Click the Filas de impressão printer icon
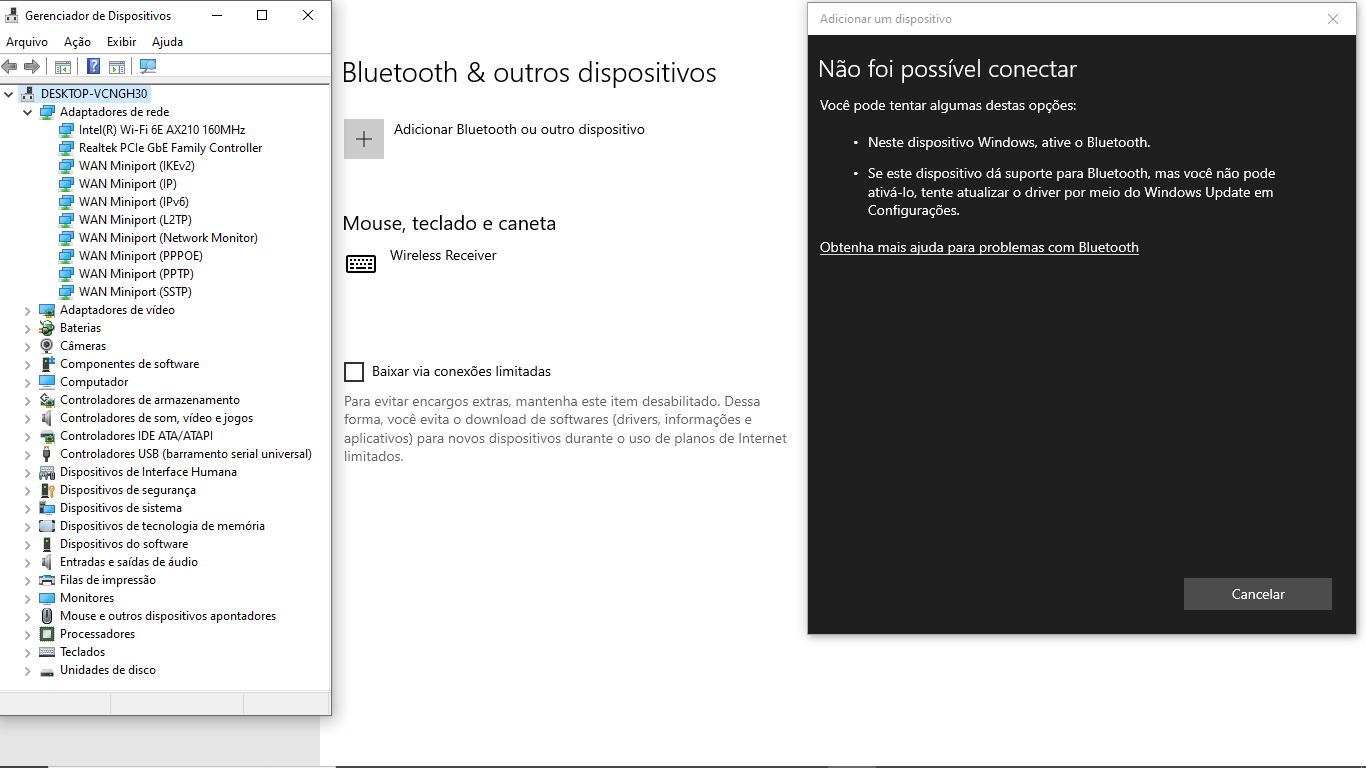The image size is (1366, 768). (47, 580)
